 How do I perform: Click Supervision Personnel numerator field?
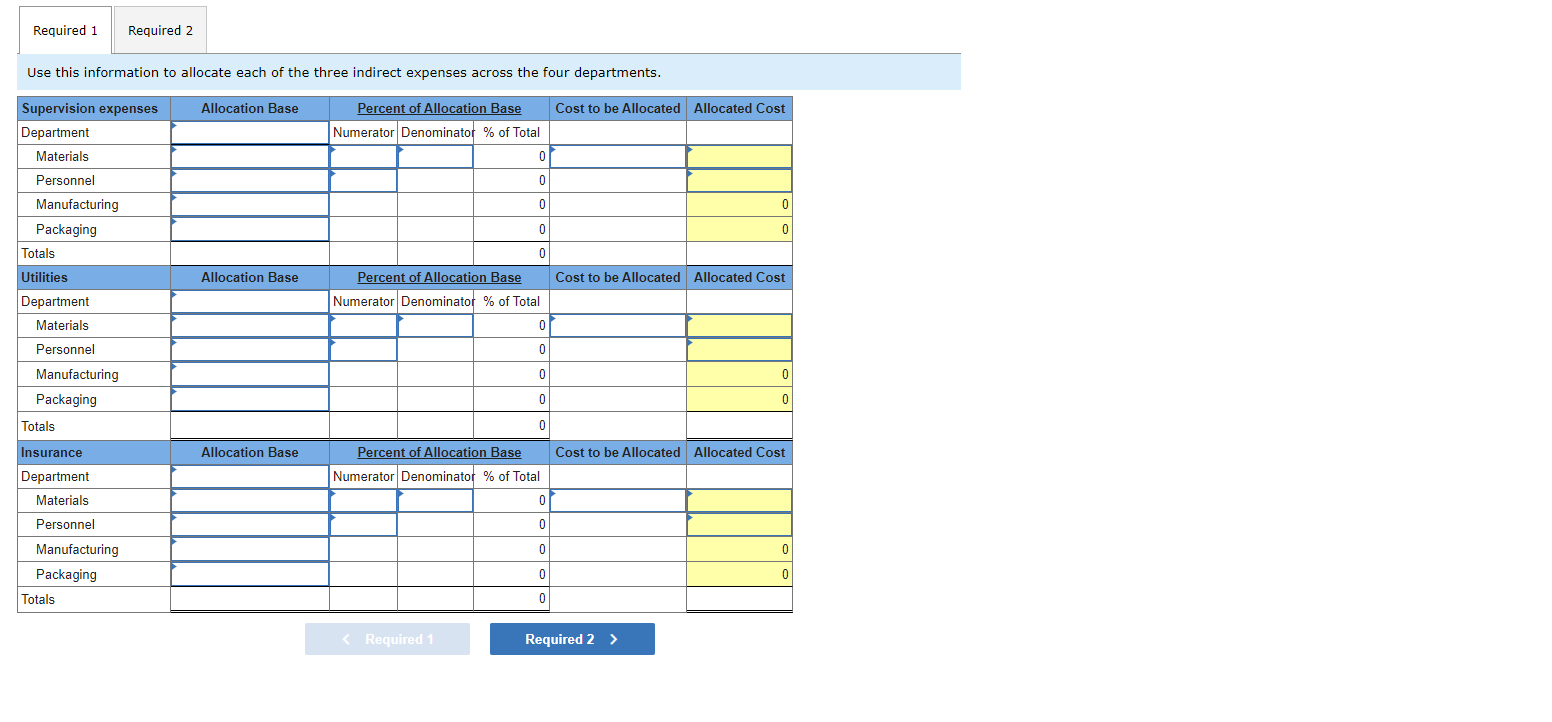click(x=363, y=180)
